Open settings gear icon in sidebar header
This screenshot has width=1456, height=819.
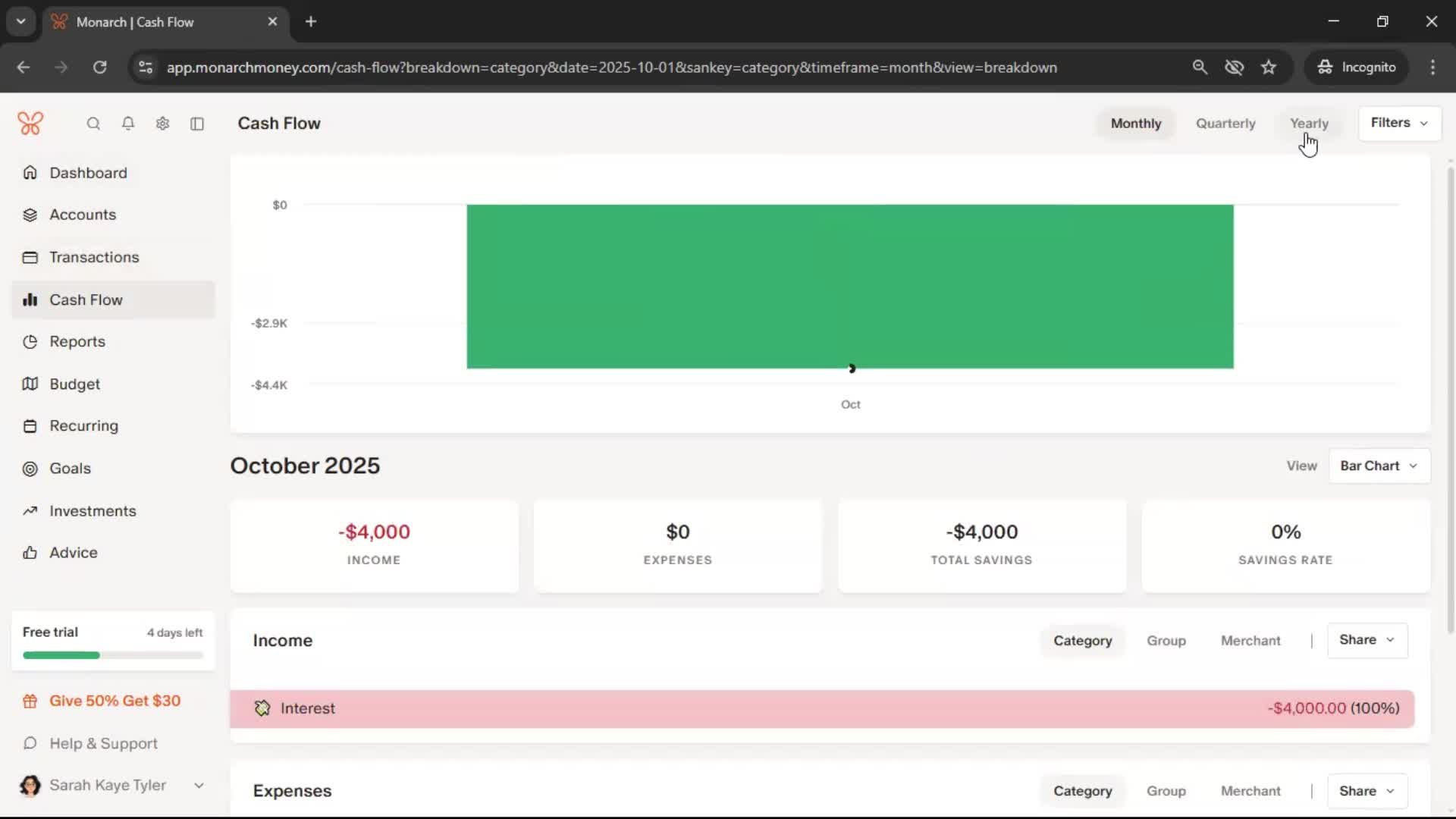tap(162, 124)
